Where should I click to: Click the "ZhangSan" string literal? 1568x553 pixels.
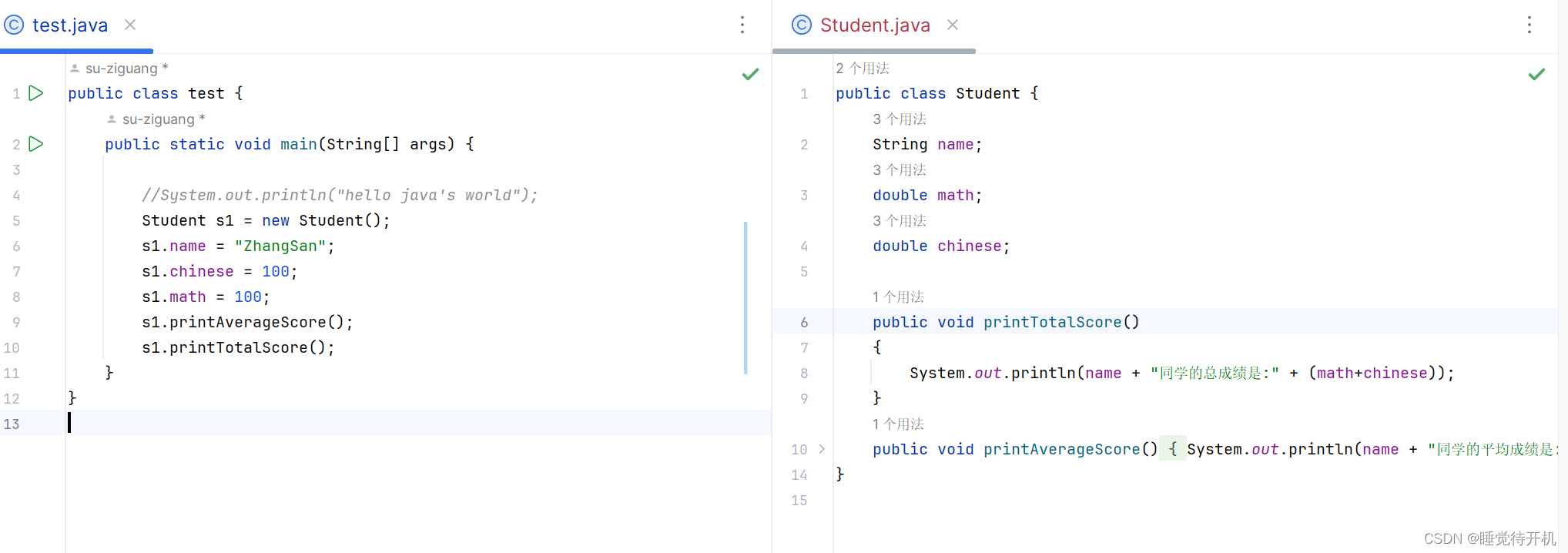280,246
